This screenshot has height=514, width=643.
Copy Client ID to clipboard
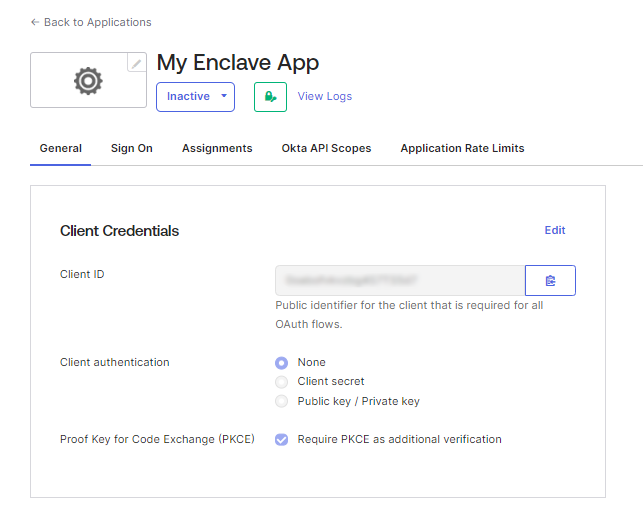[x=550, y=281]
